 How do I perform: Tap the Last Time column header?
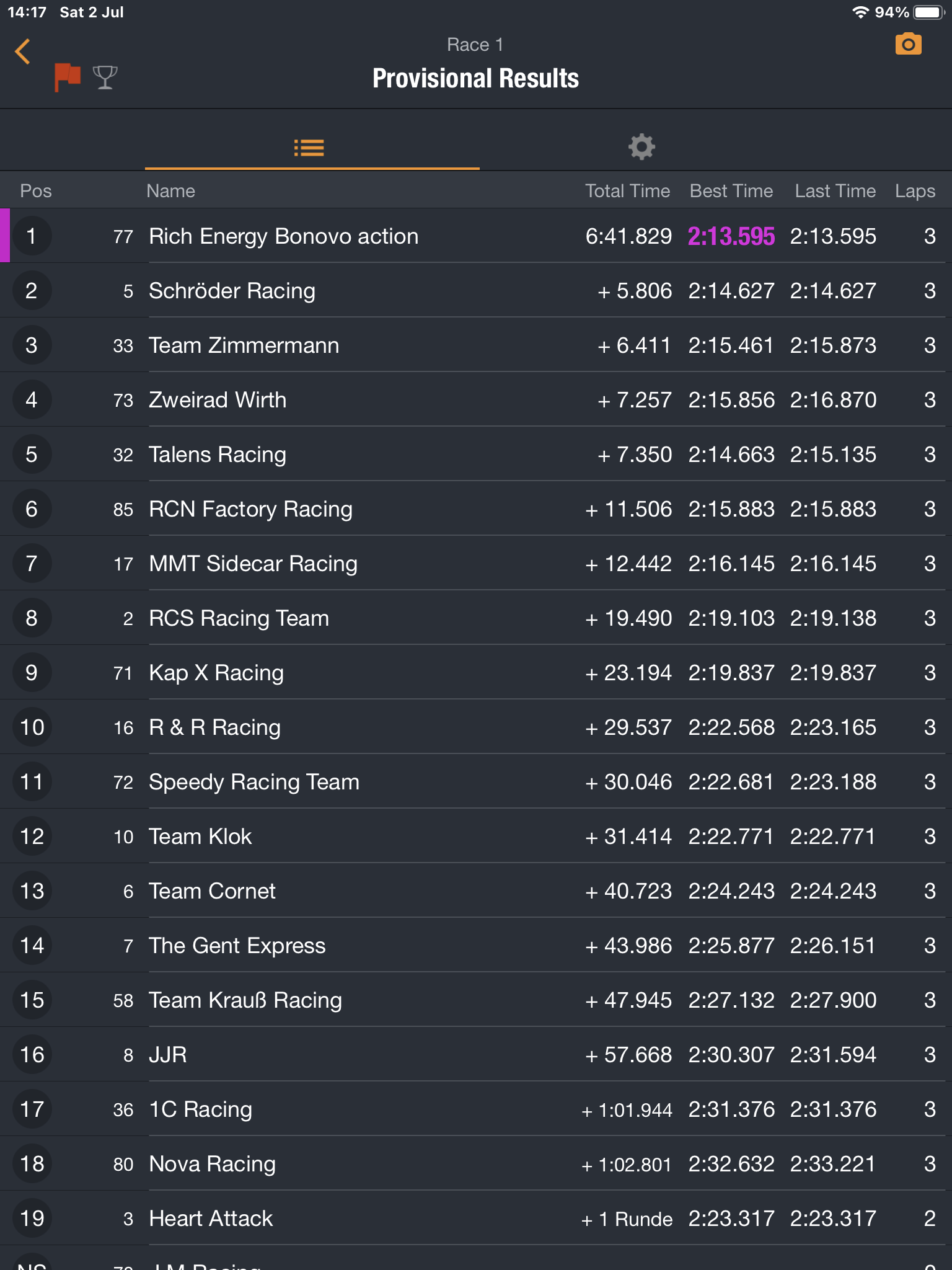tap(835, 191)
